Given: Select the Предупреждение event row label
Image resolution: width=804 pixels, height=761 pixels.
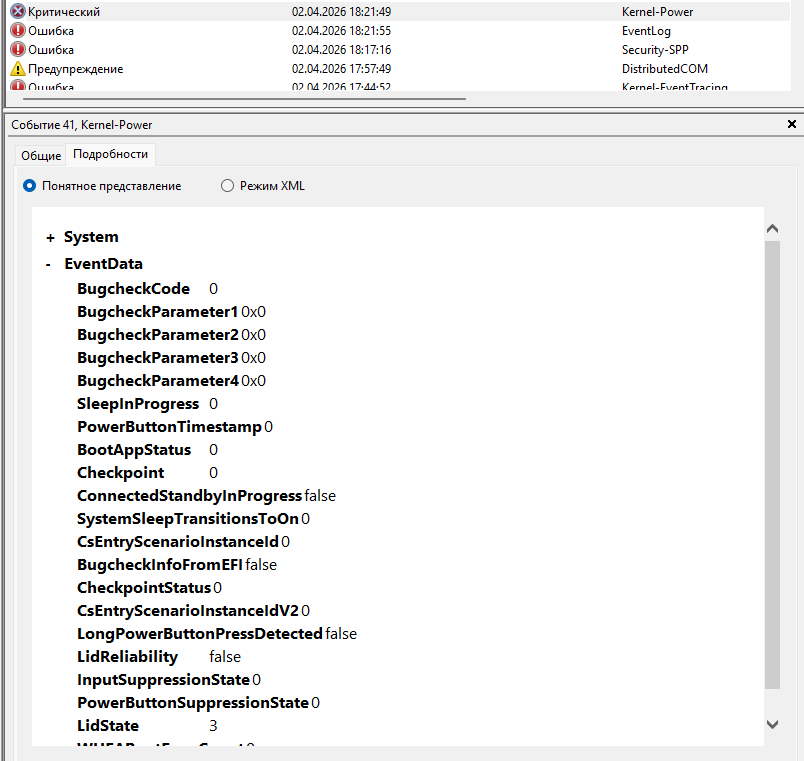Looking at the screenshot, I should click(76, 69).
